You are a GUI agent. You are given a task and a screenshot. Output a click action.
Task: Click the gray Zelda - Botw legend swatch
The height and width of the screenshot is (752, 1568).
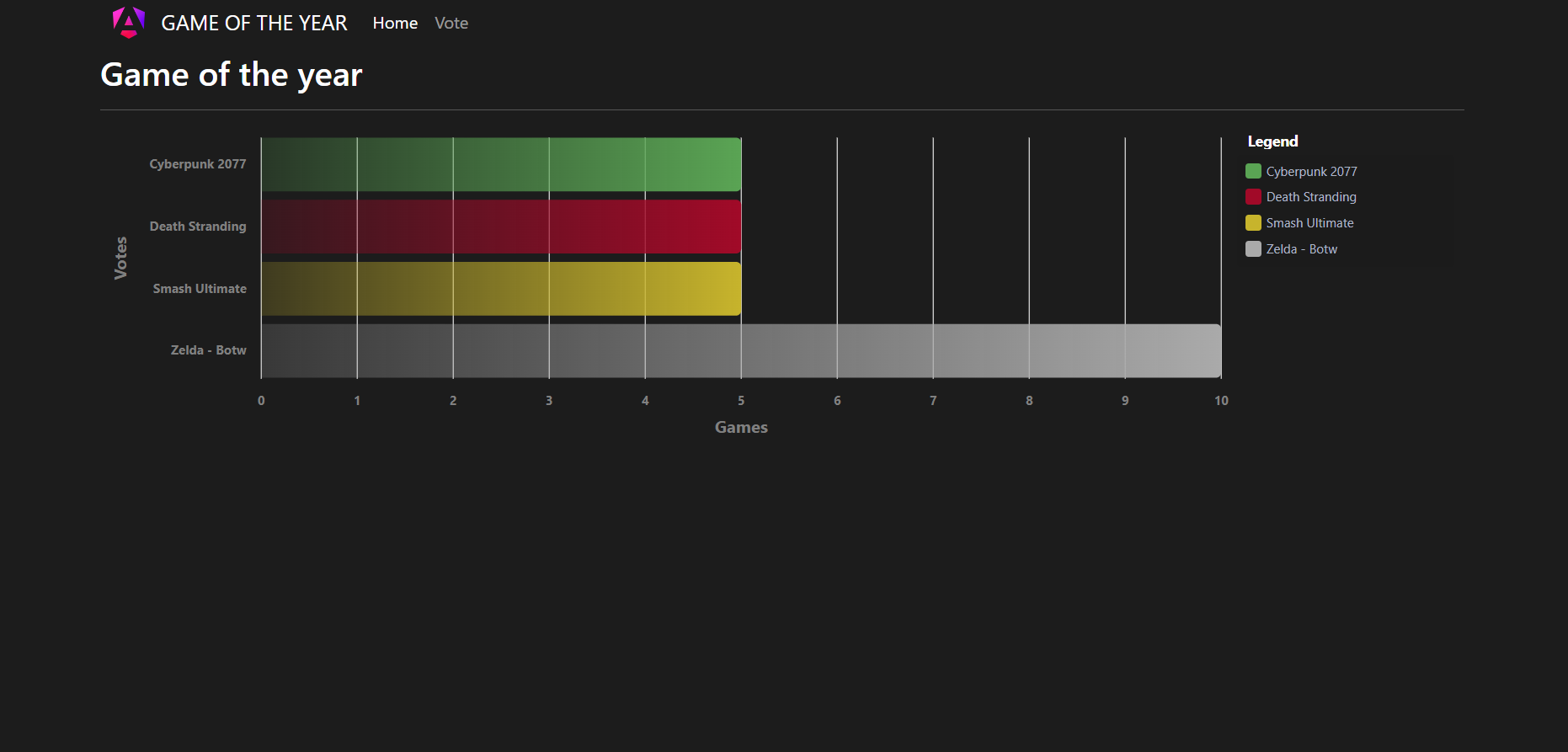tap(1253, 249)
